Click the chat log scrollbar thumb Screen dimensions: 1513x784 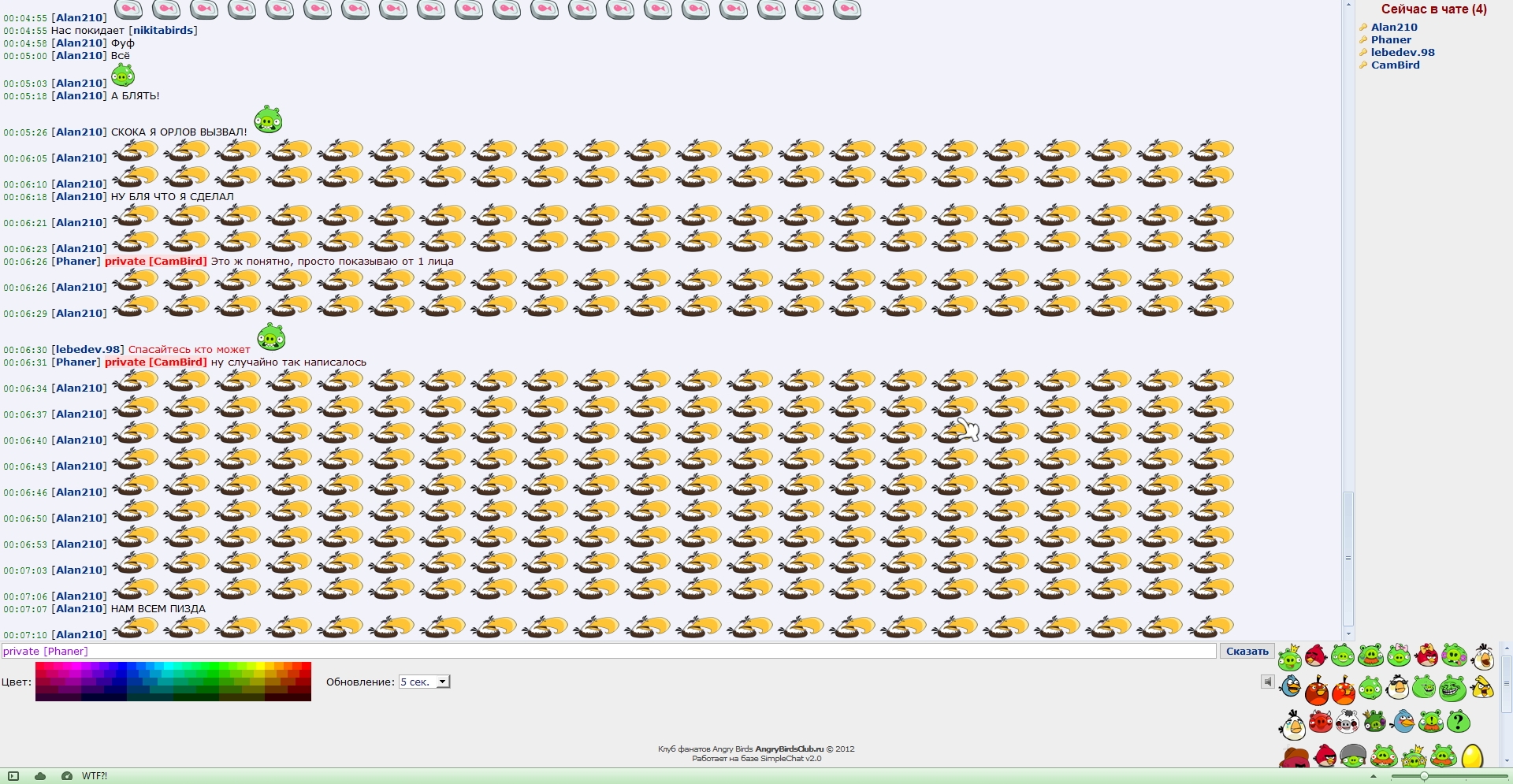click(x=1348, y=559)
